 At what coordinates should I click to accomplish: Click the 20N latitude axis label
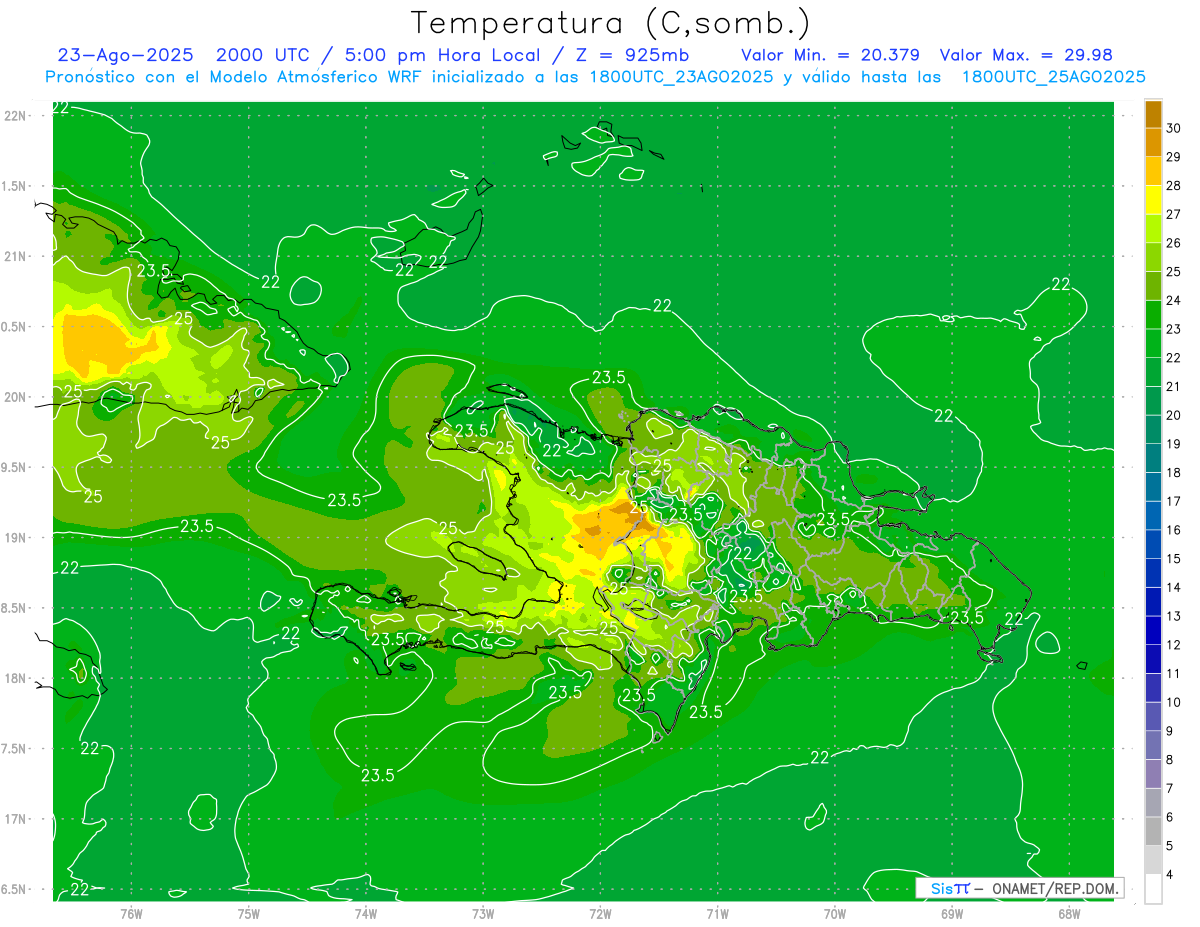pos(16,397)
